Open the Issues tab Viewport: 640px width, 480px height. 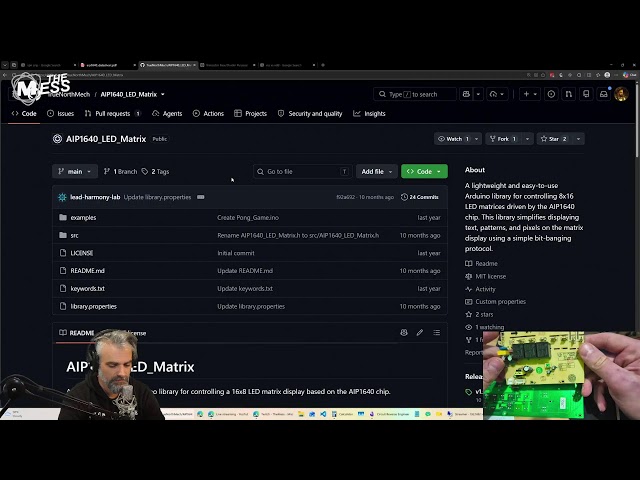(x=60, y=113)
